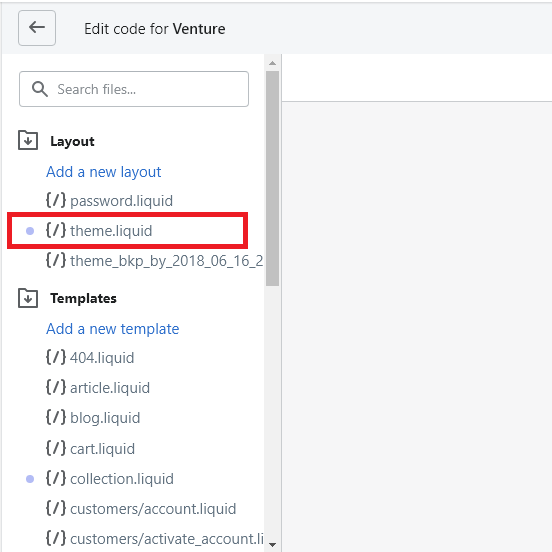Image resolution: width=552 pixels, height=552 pixels.
Task: Click code icon beside blog.liquid
Action: pyautogui.click(x=56, y=418)
